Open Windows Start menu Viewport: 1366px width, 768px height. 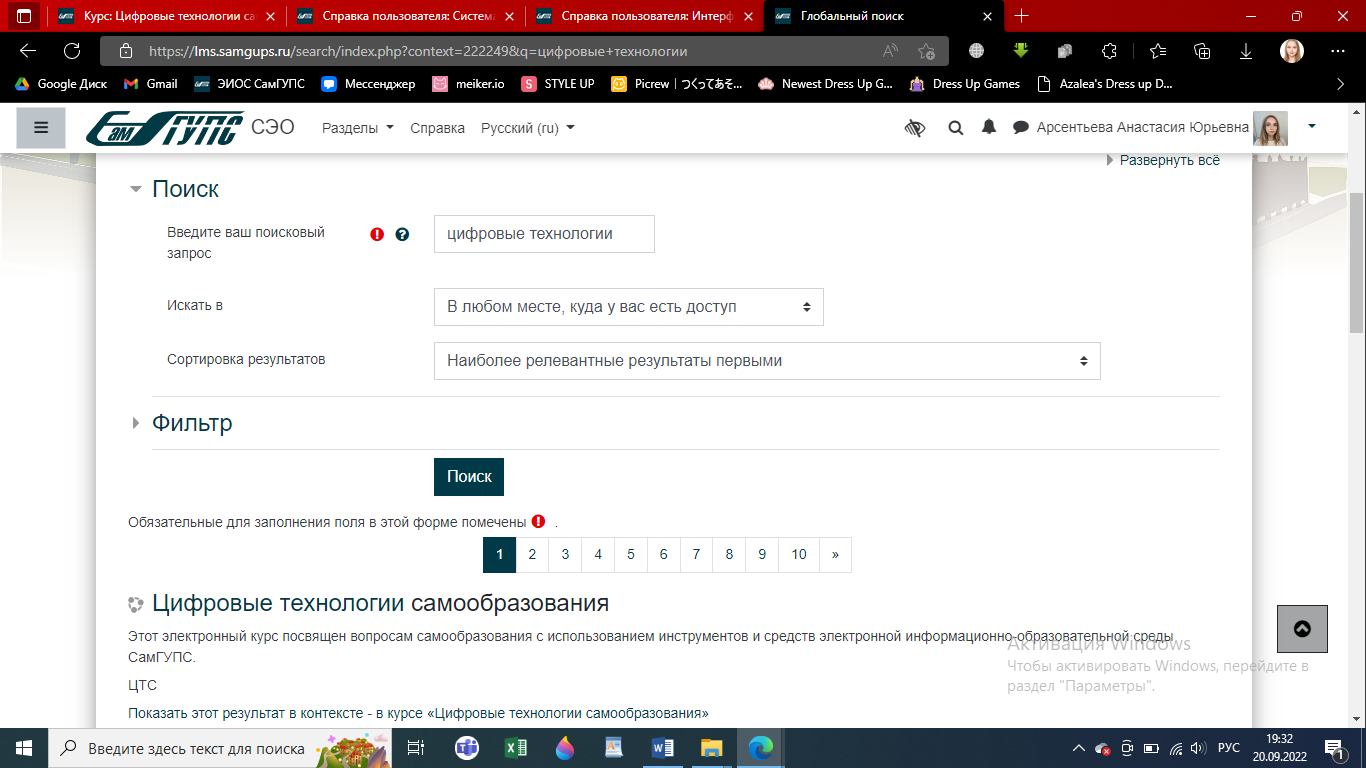(x=24, y=748)
